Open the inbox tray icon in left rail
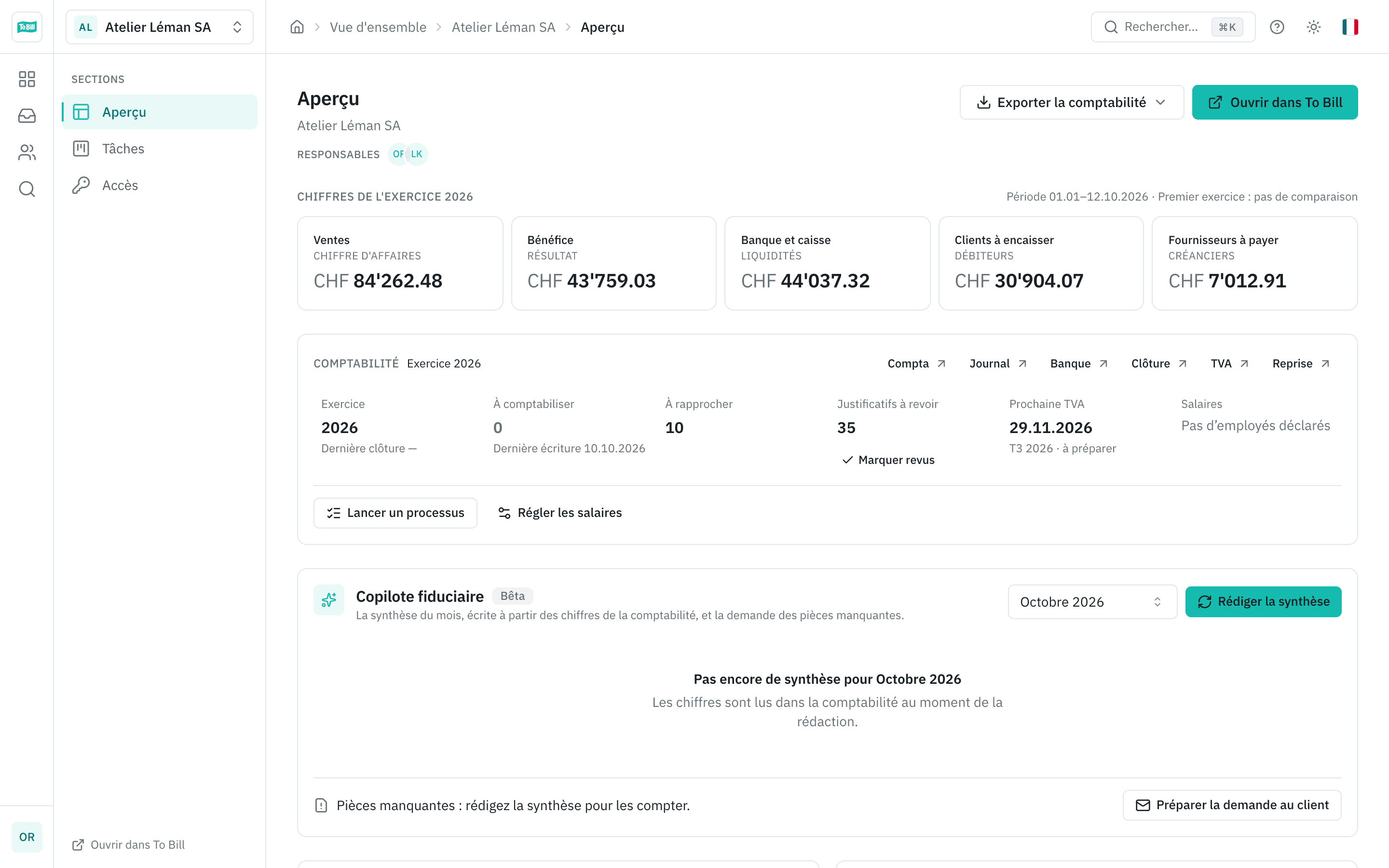 (x=27, y=115)
